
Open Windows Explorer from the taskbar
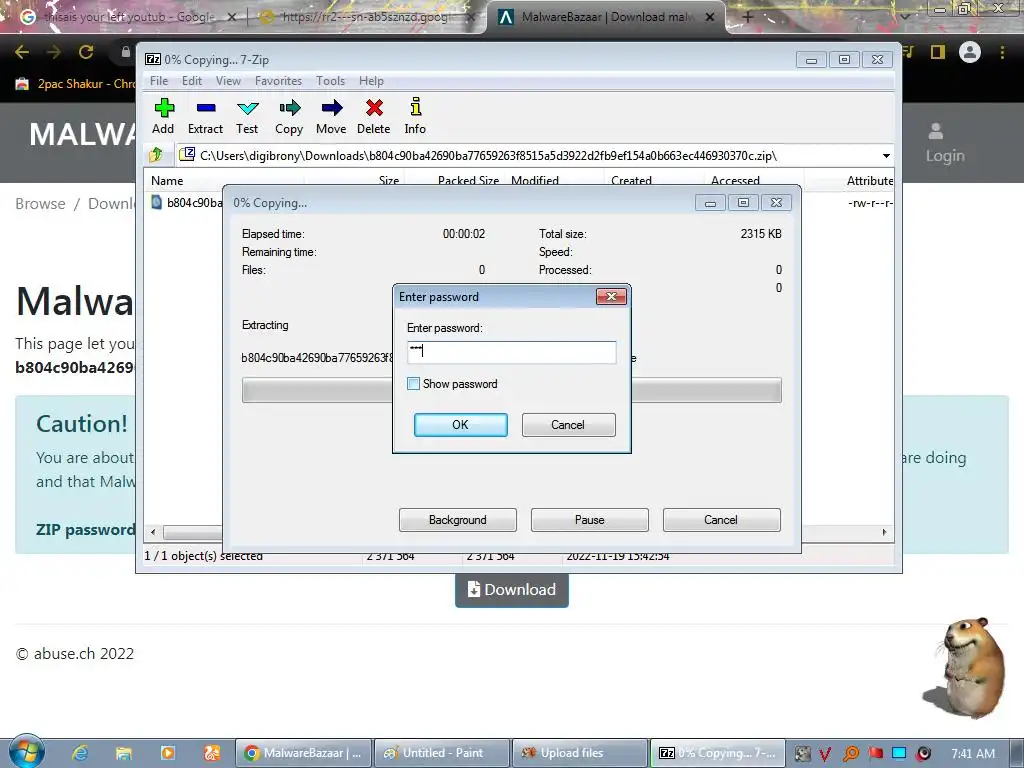pyautogui.click(x=123, y=753)
